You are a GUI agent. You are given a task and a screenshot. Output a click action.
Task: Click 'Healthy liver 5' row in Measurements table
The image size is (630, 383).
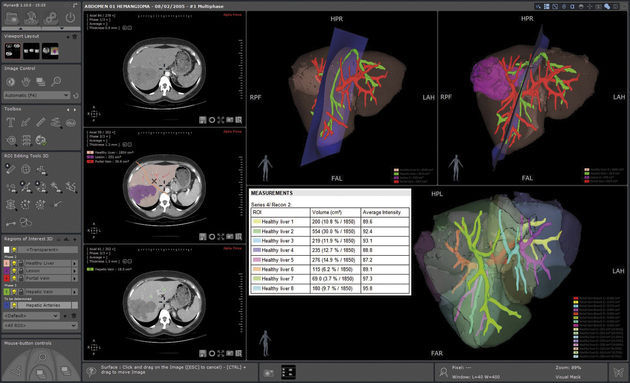[329, 260]
